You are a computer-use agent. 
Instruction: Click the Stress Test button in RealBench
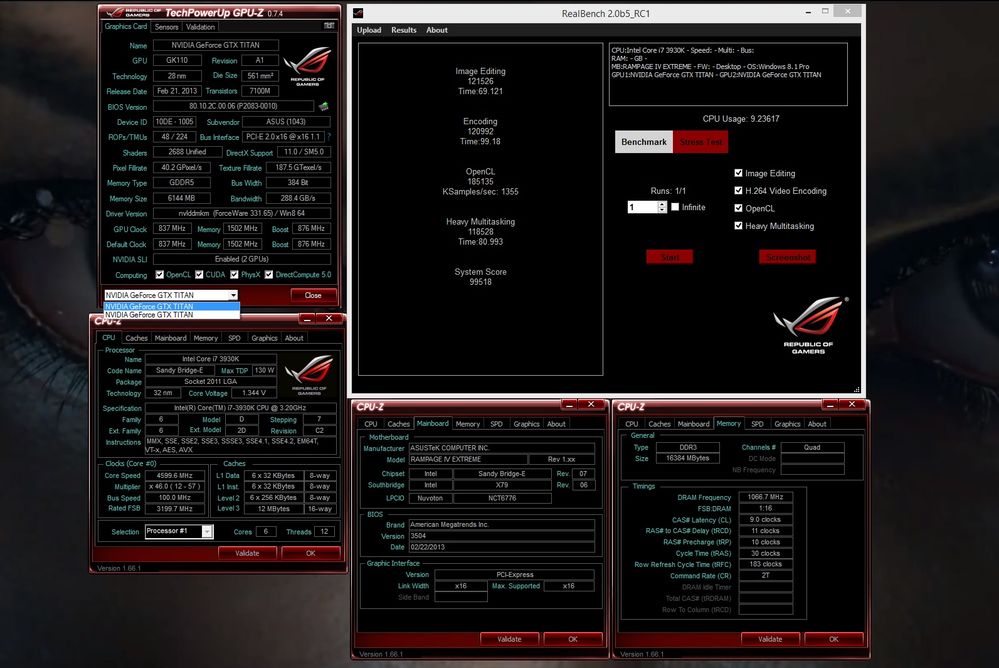pyautogui.click(x=701, y=142)
